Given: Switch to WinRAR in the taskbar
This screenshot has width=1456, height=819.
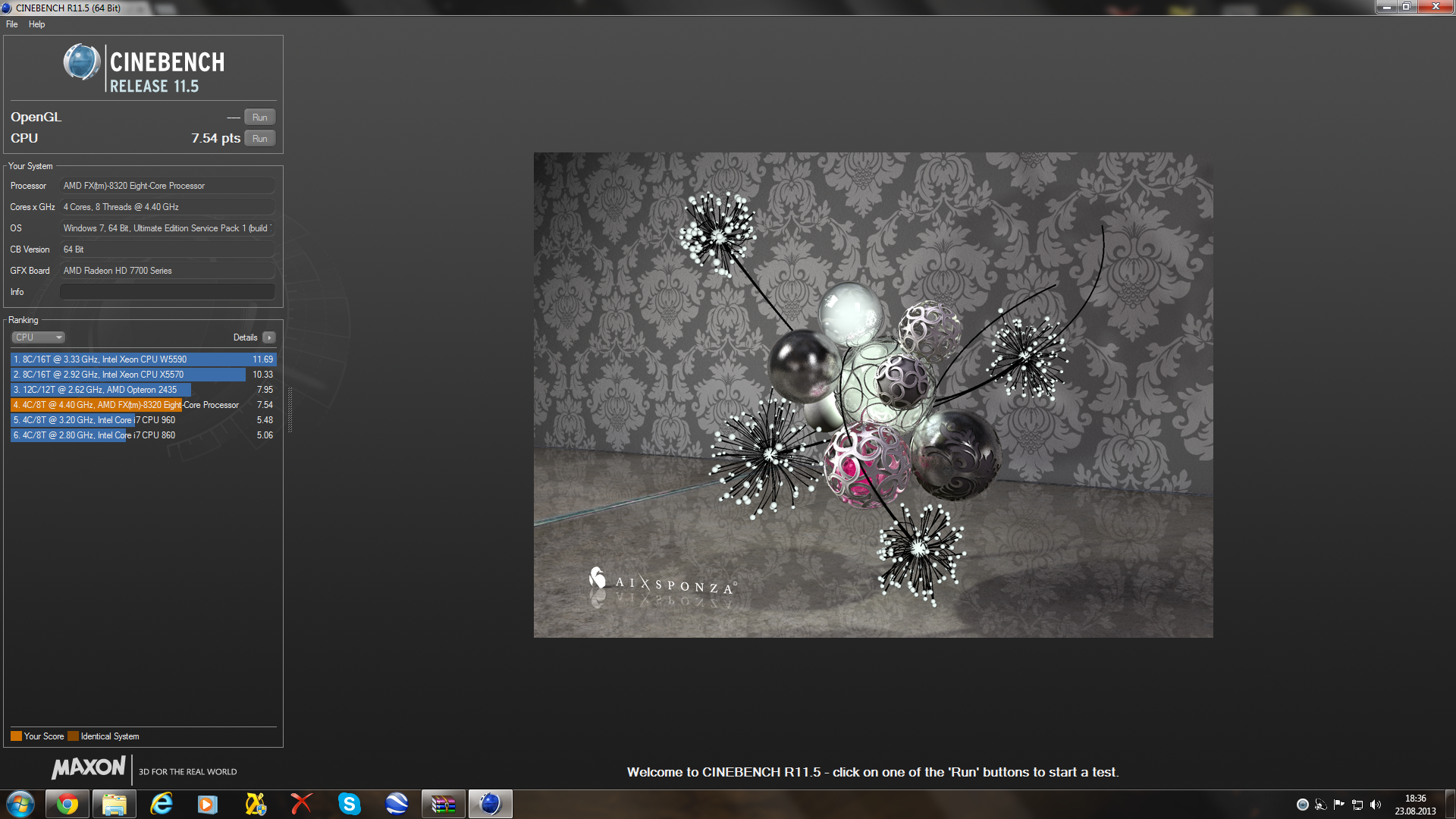Looking at the screenshot, I should click(x=444, y=804).
